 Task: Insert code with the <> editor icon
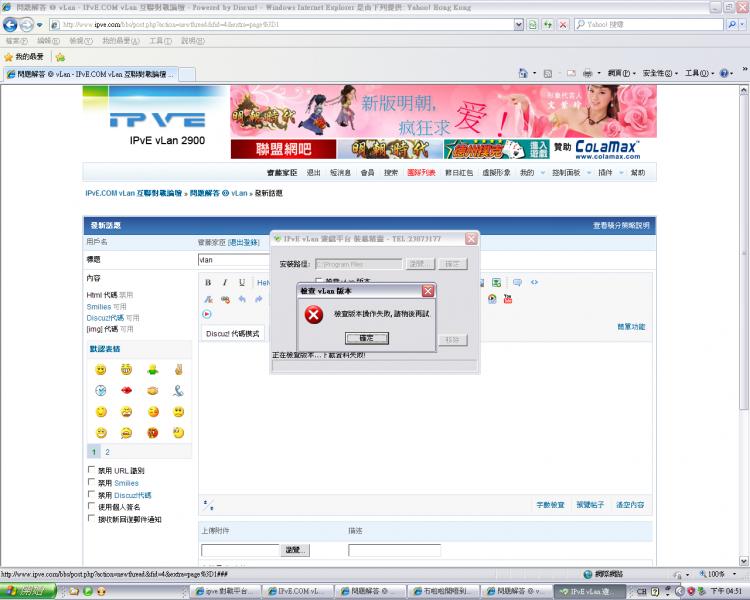point(534,282)
